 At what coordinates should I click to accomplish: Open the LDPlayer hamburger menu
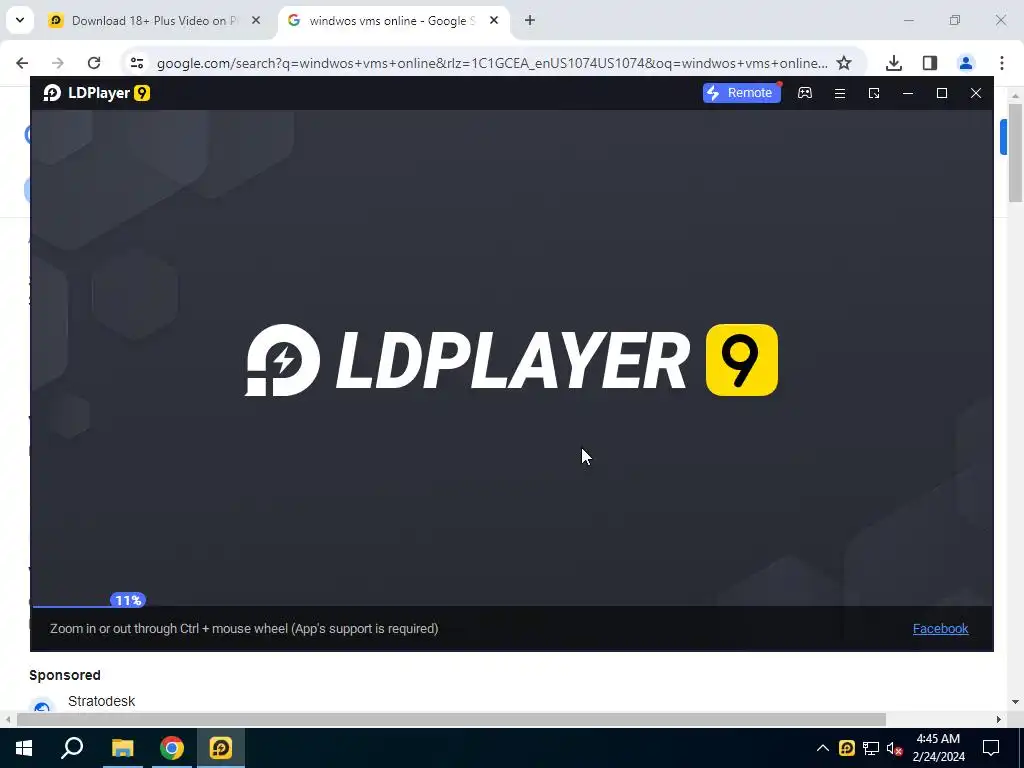pyautogui.click(x=840, y=93)
